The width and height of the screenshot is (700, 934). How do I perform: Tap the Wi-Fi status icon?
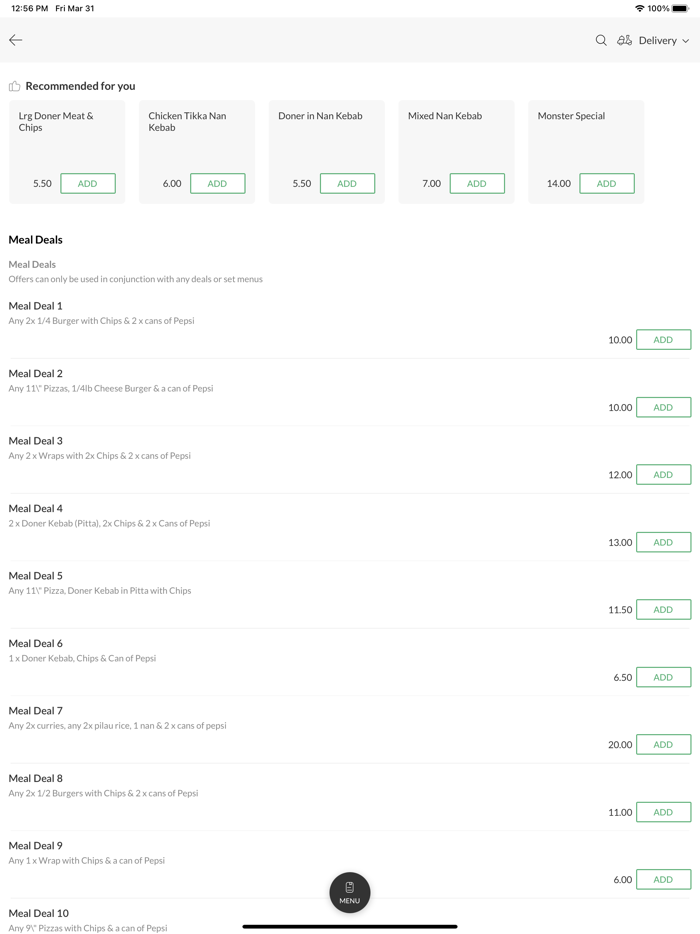coord(639,8)
